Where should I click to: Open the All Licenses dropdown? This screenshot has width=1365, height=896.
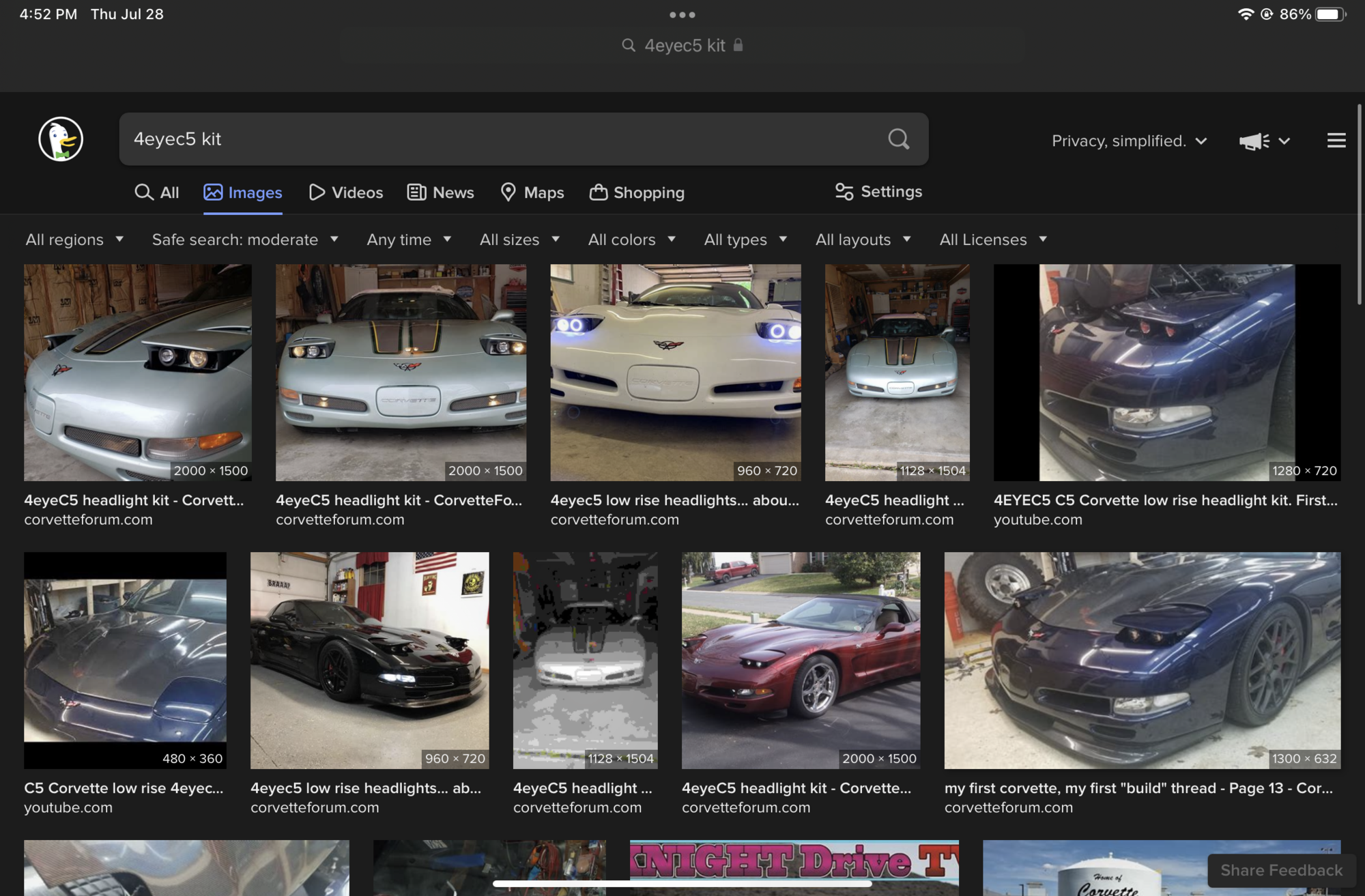tap(993, 240)
